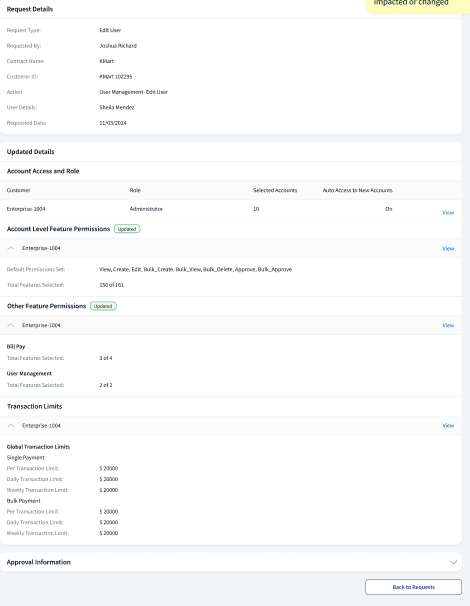Click the Single Payment subheading
The height and width of the screenshot is (606, 470).
[x=26, y=458]
